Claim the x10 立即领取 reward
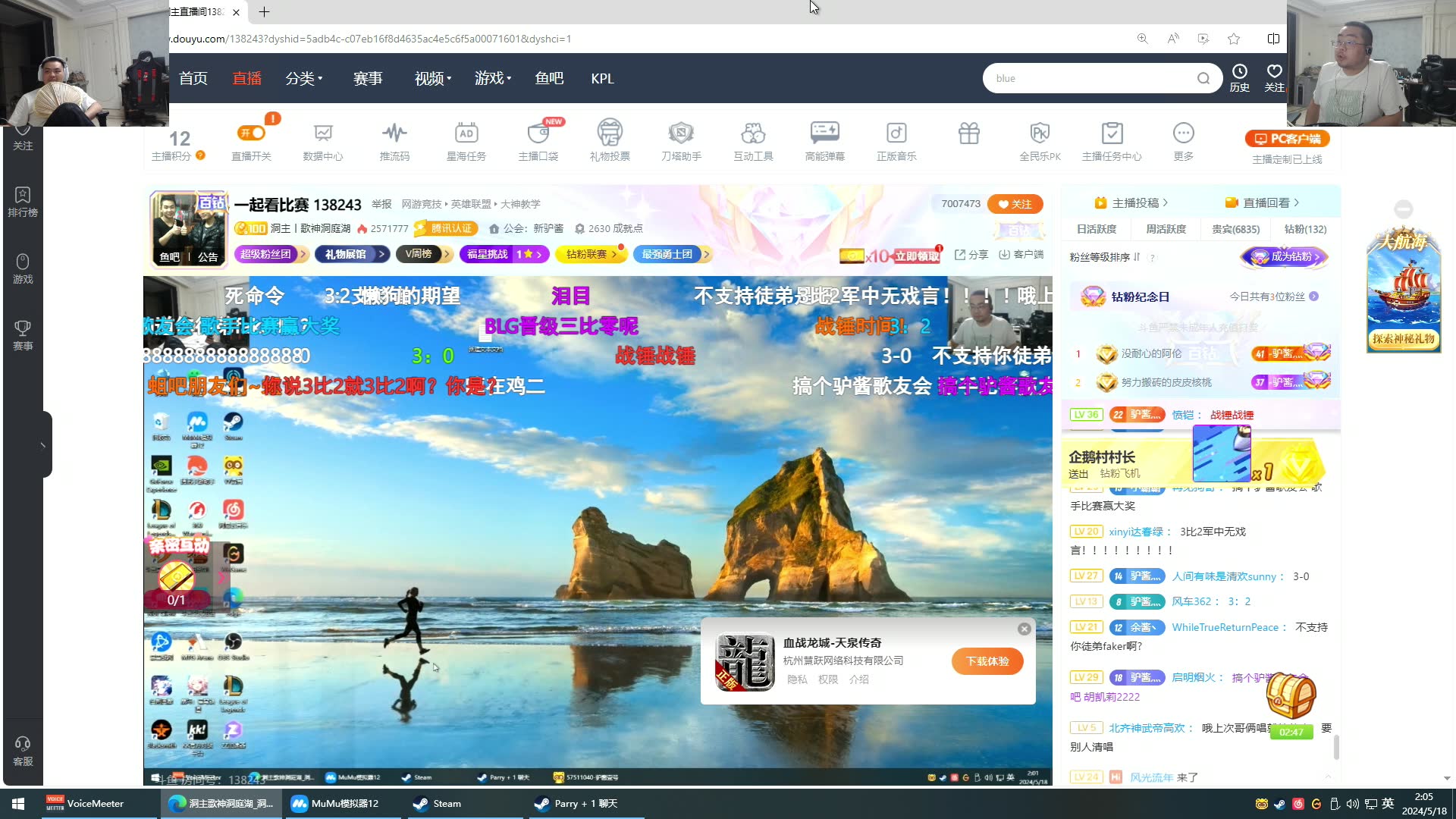Viewport: 1456px width, 819px height. click(890, 256)
